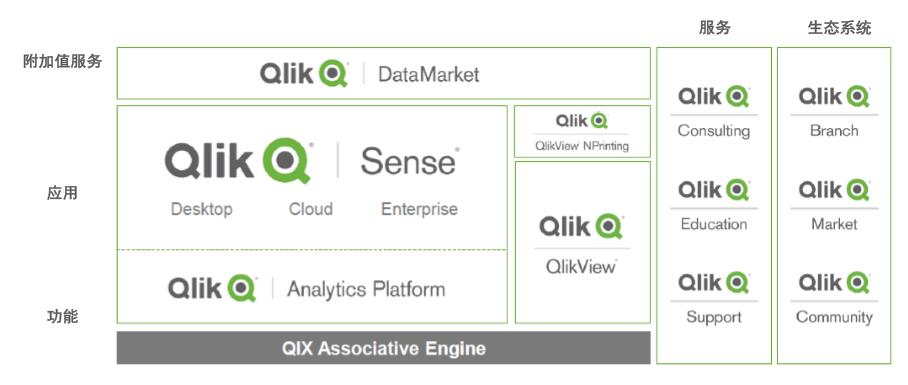Click the Qlik logo above Branch
Image resolution: width=908 pixels, height=385 pixels.
click(834, 96)
